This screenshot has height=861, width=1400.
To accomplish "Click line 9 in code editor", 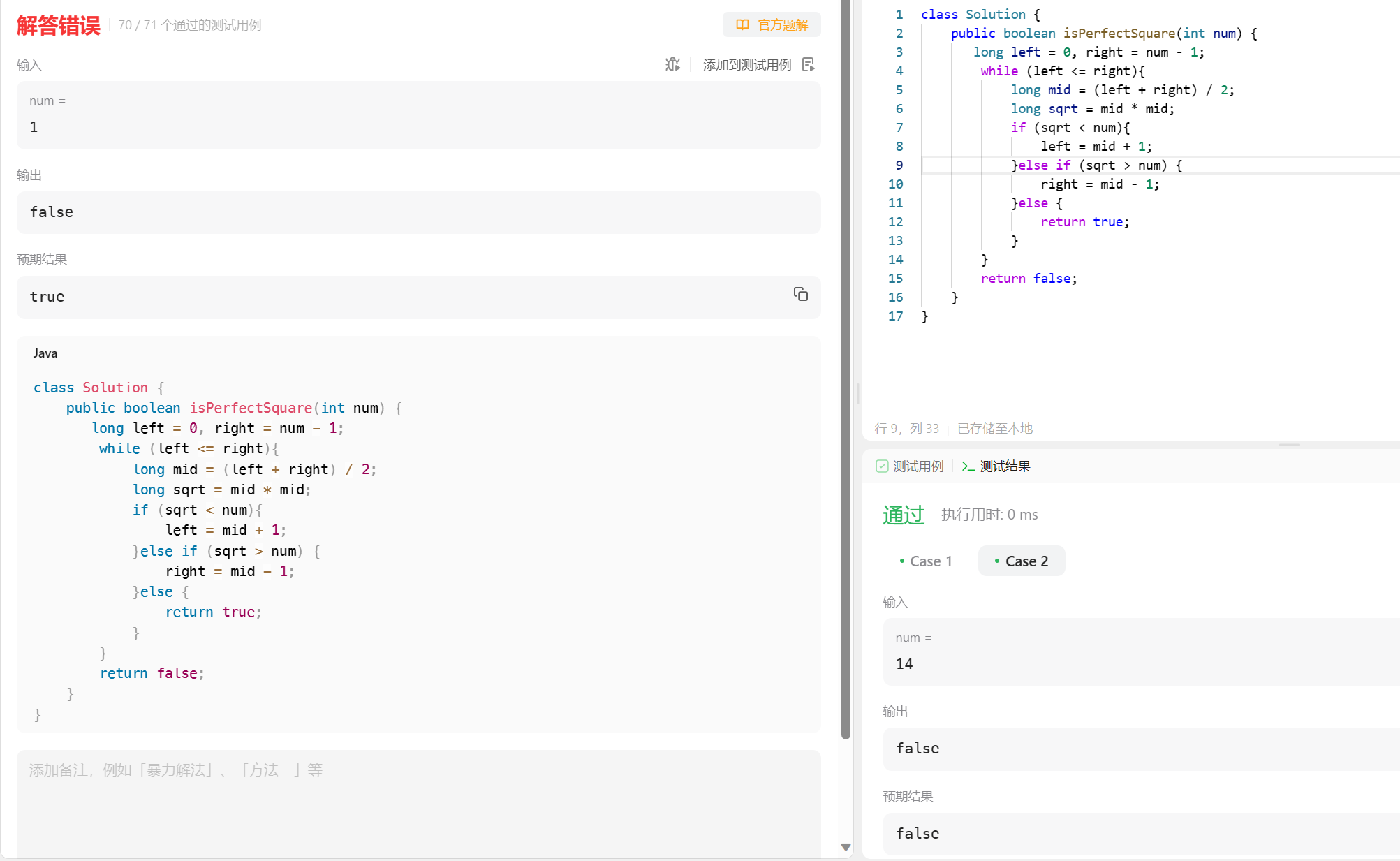I will [x=1096, y=165].
